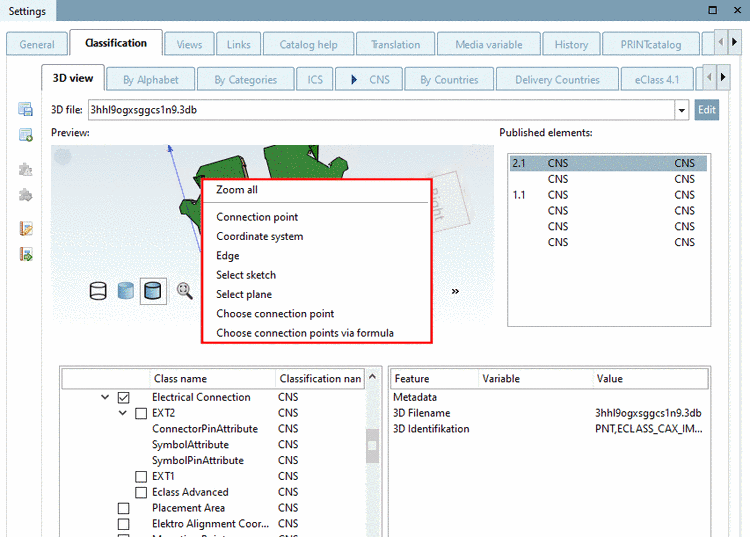Click the class list scrollbar thumb
Viewport: 750px width, 537px height.
[373, 446]
